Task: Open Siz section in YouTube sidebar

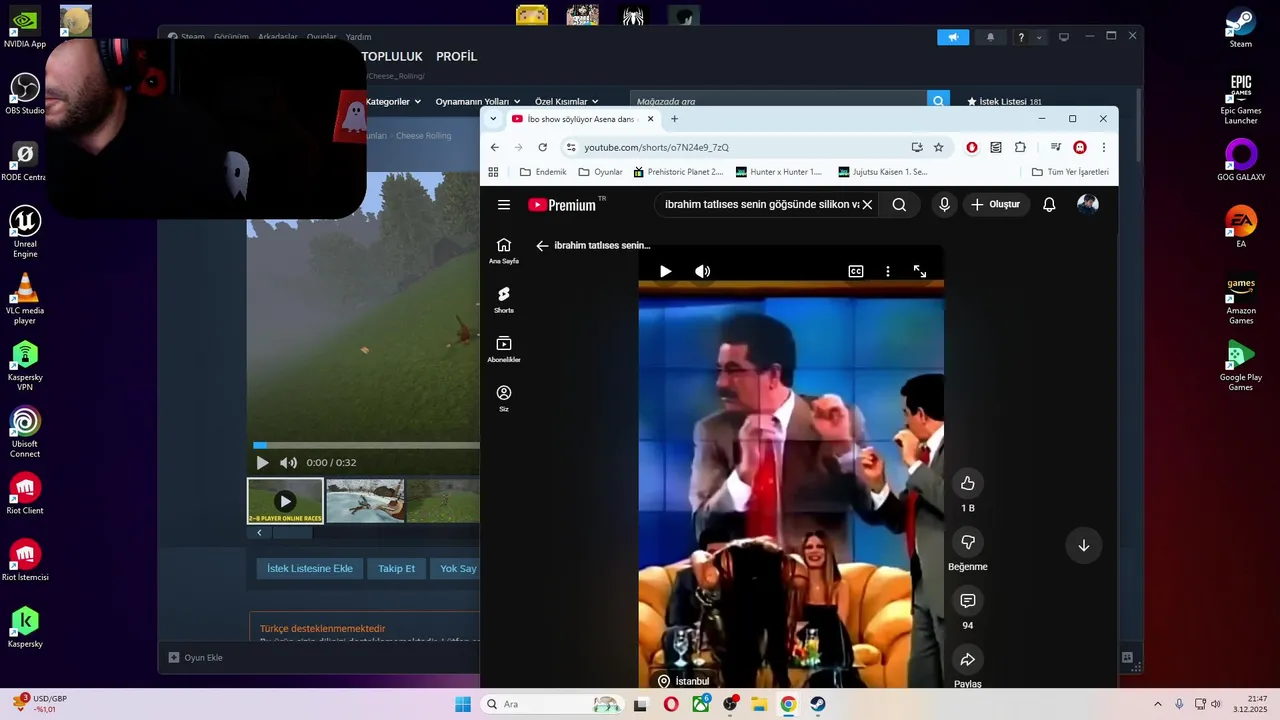Action: pyautogui.click(x=504, y=399)
